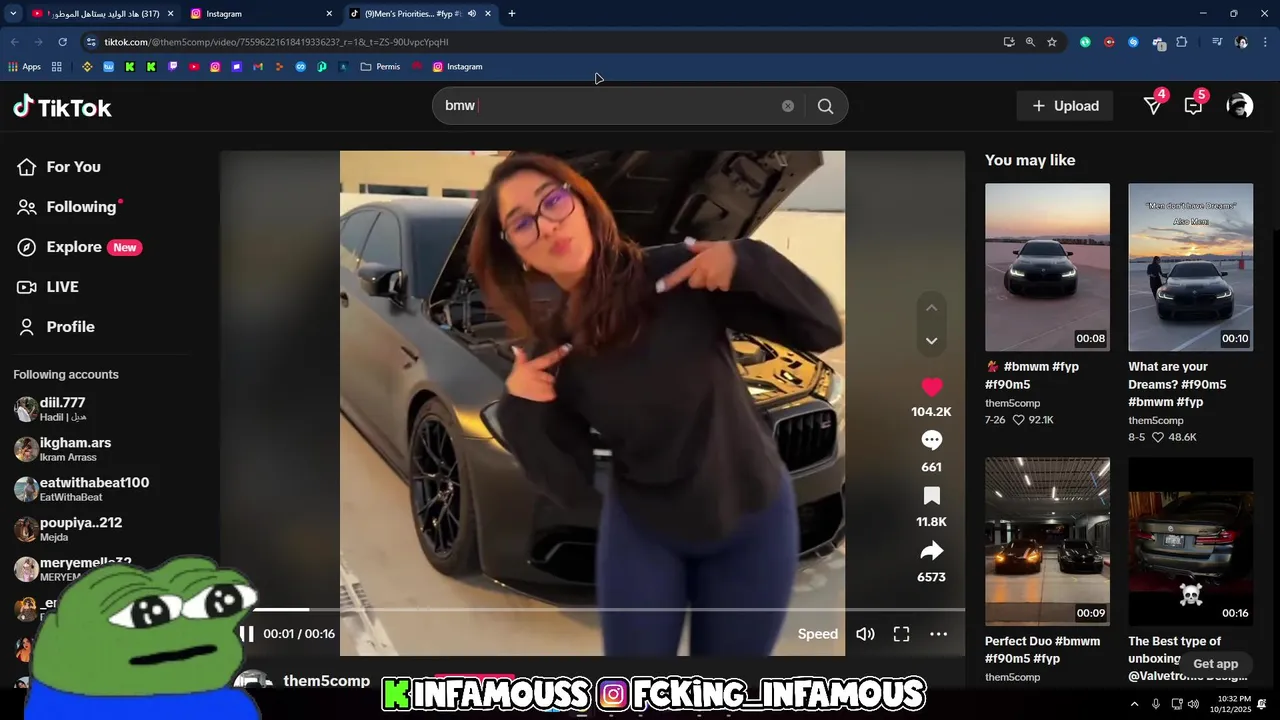Clear the search field with the X icon
The height and width of the screenshot is (720, 1280).
click(x=788, y=106)
